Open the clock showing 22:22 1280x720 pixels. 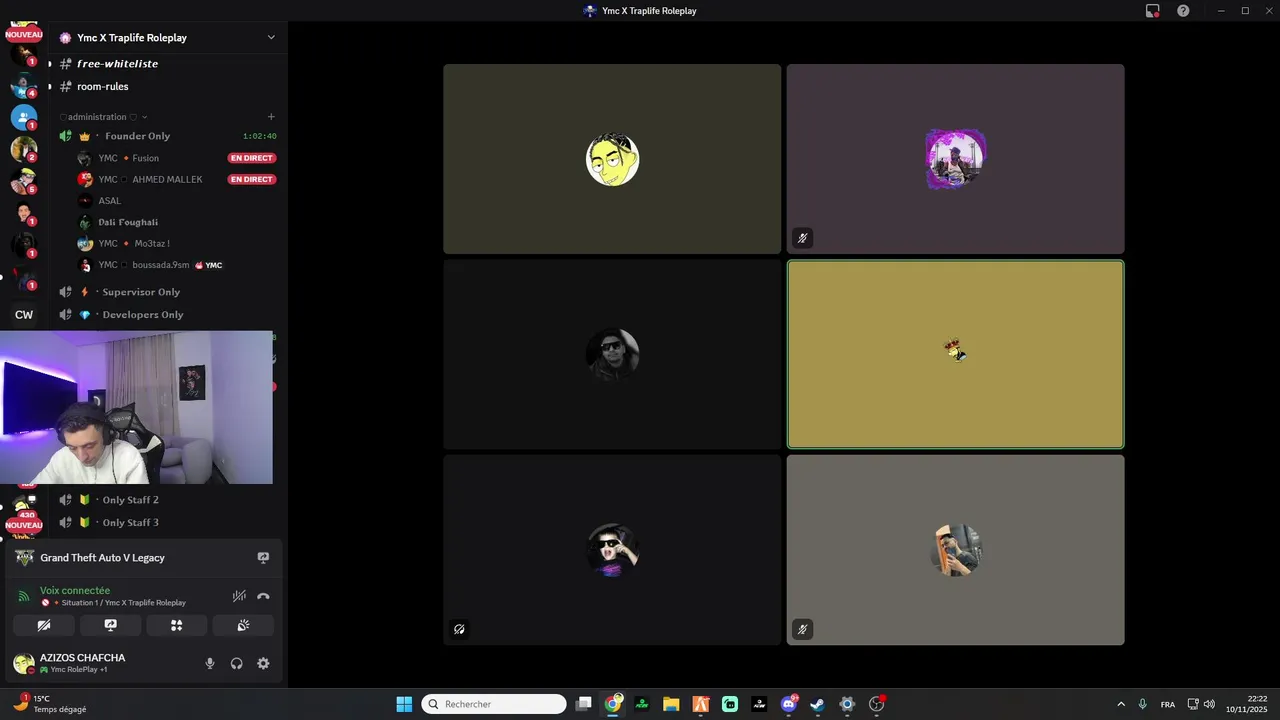(x=1247, y=704)
